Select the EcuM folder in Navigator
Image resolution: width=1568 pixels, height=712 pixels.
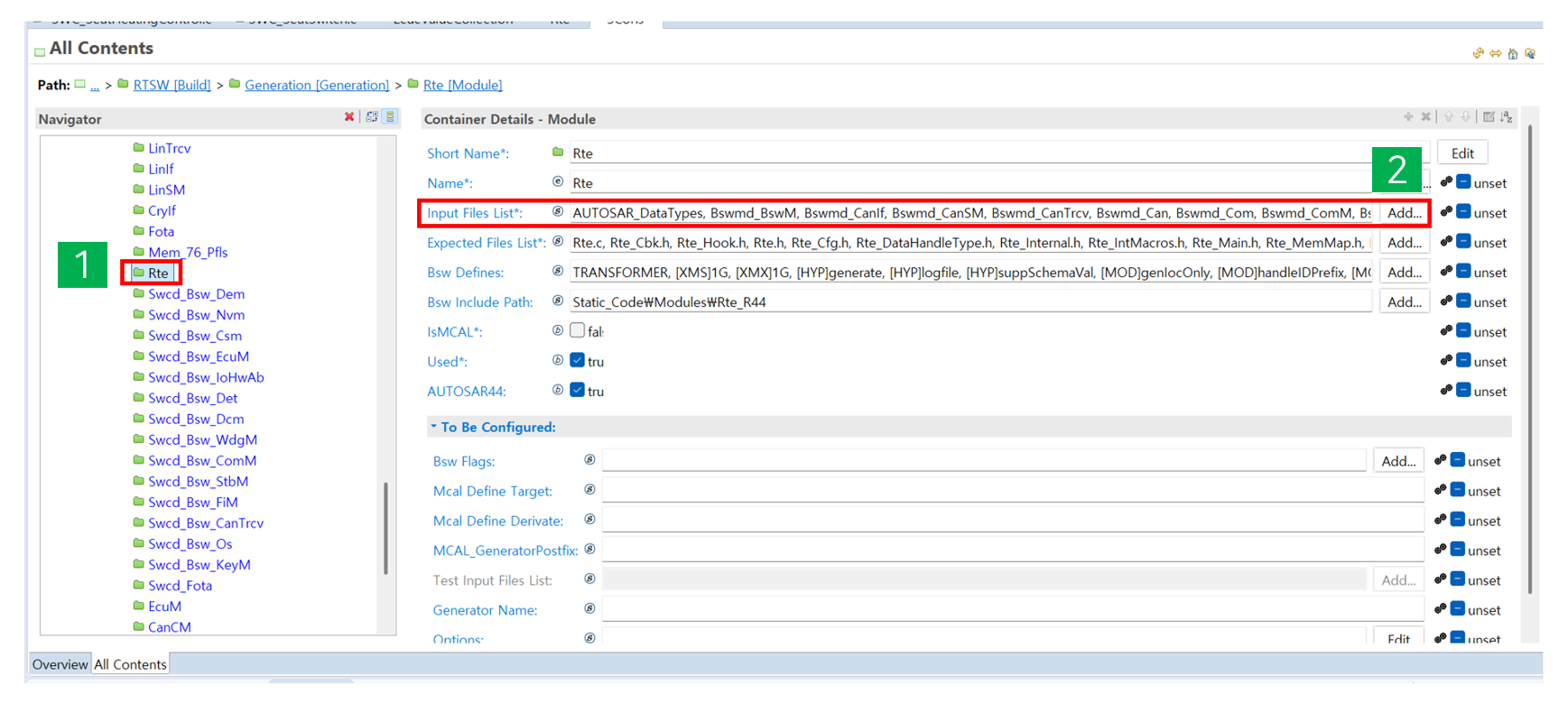coord(164,606)
